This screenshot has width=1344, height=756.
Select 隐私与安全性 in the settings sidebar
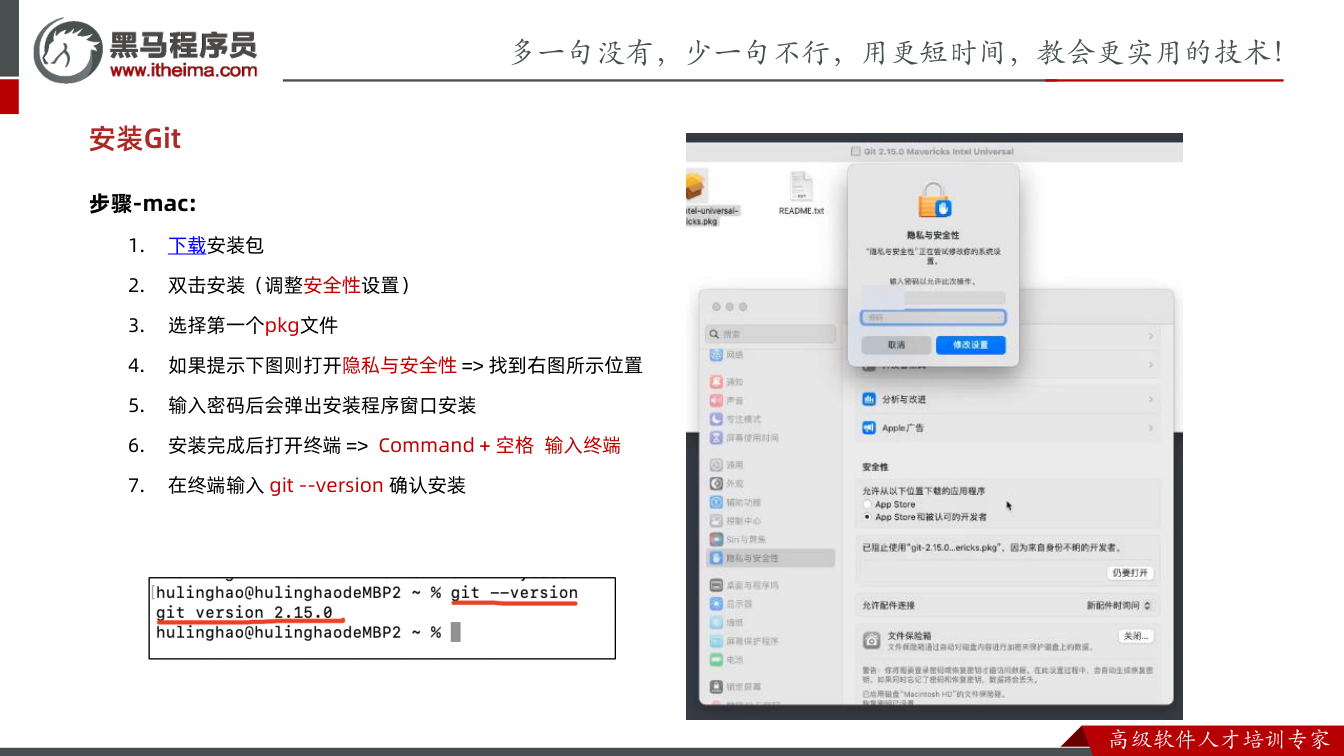(770, 558)
